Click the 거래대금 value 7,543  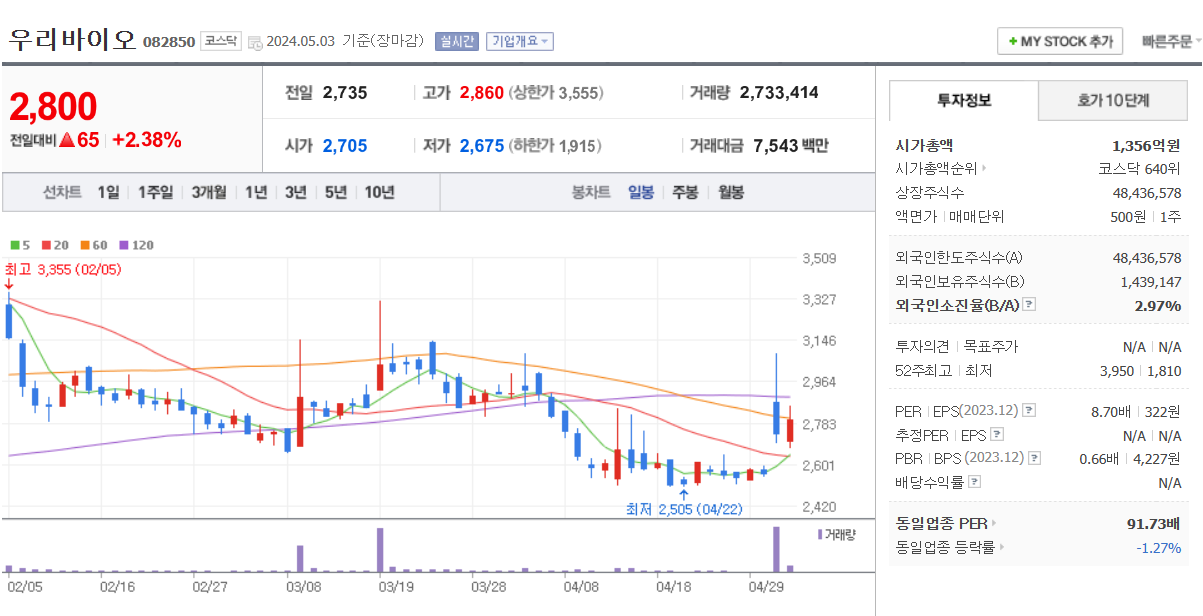tap(775, 146)
